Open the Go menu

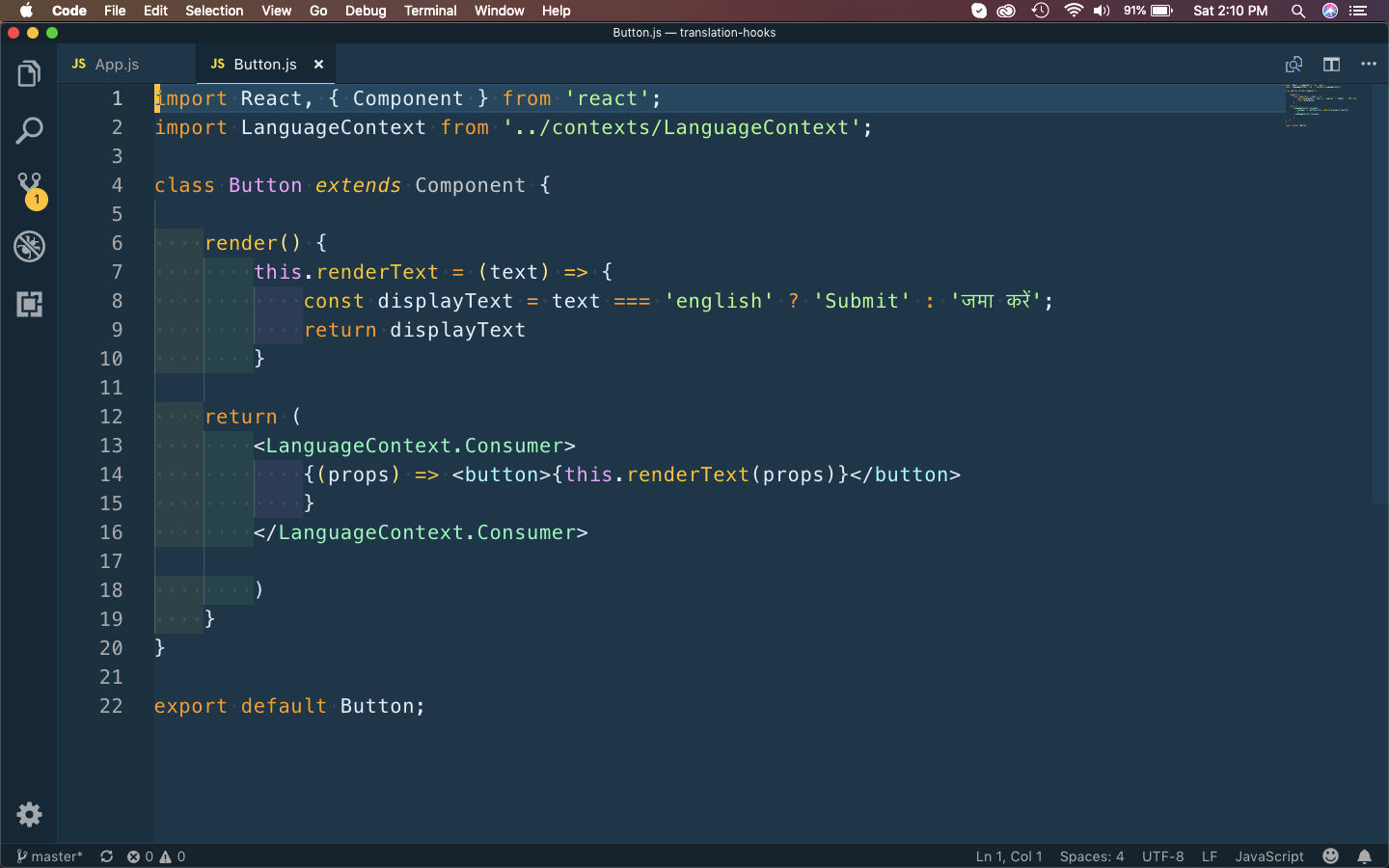pos(318,11)
